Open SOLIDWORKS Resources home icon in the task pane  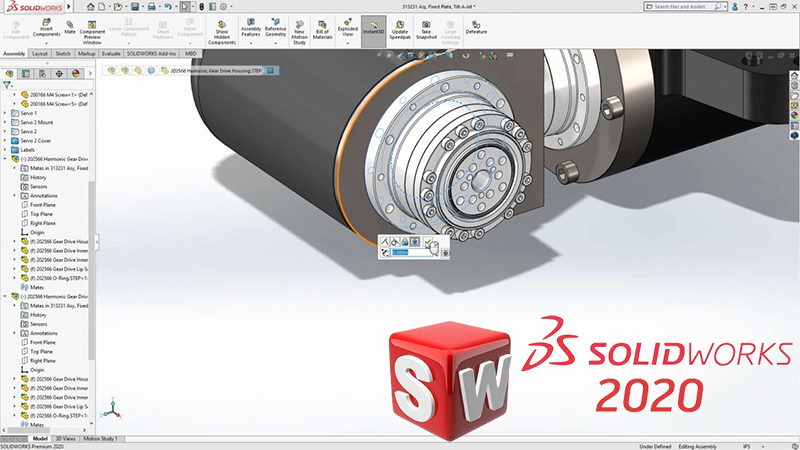pos(794,76)
